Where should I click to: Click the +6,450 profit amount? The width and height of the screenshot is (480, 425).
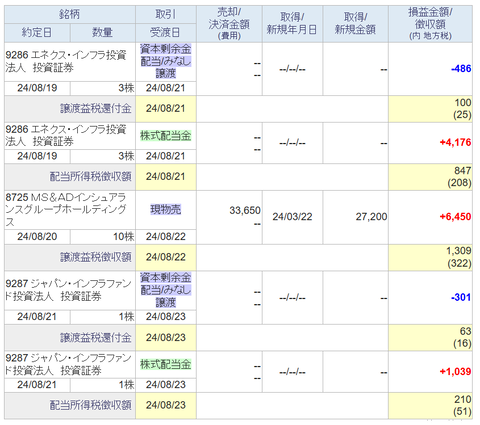pos(455,217)
